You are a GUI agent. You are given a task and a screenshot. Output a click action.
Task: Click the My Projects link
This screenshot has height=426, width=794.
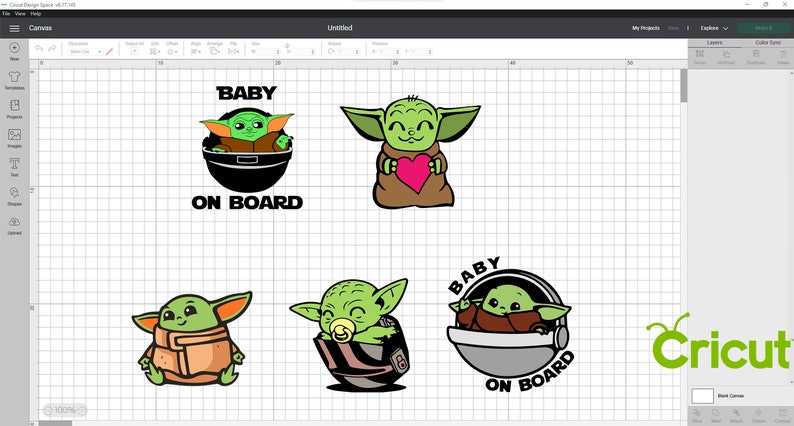[646, 28]
